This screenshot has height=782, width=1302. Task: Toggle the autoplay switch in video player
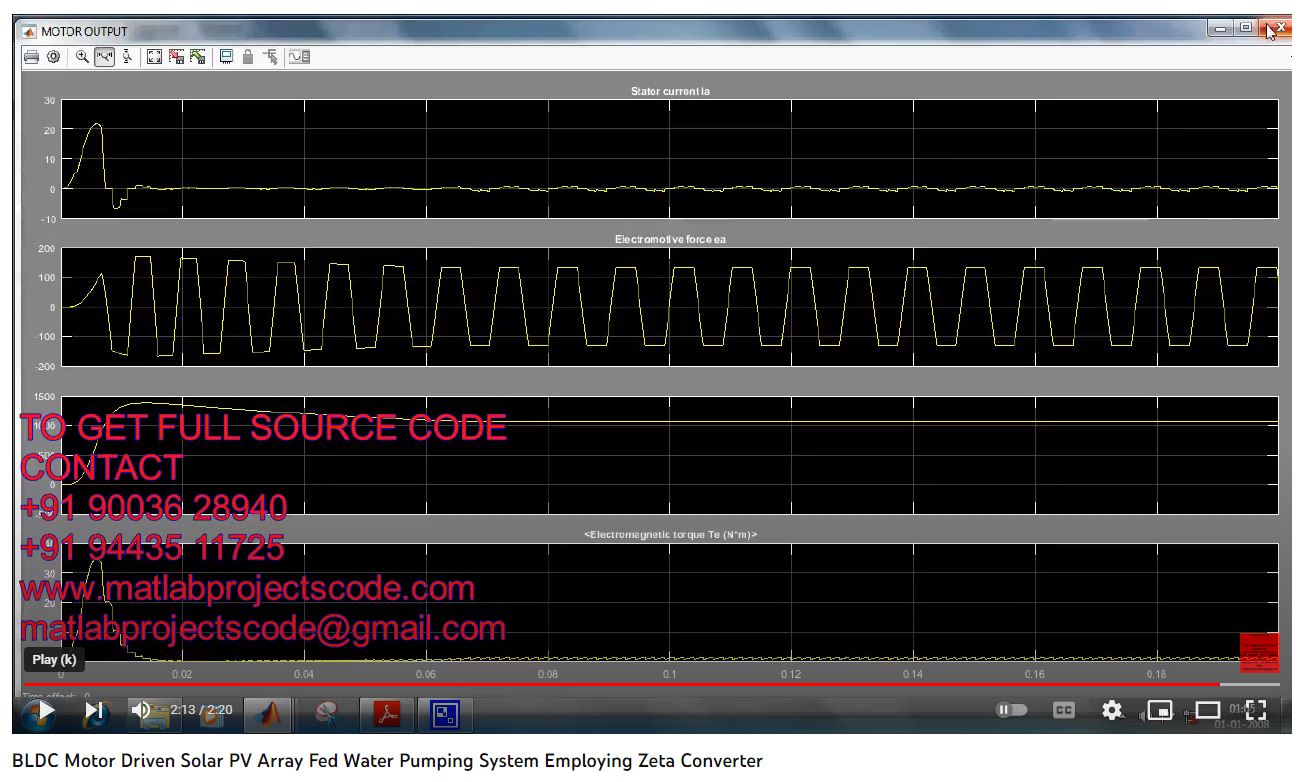coord(1012,710)
